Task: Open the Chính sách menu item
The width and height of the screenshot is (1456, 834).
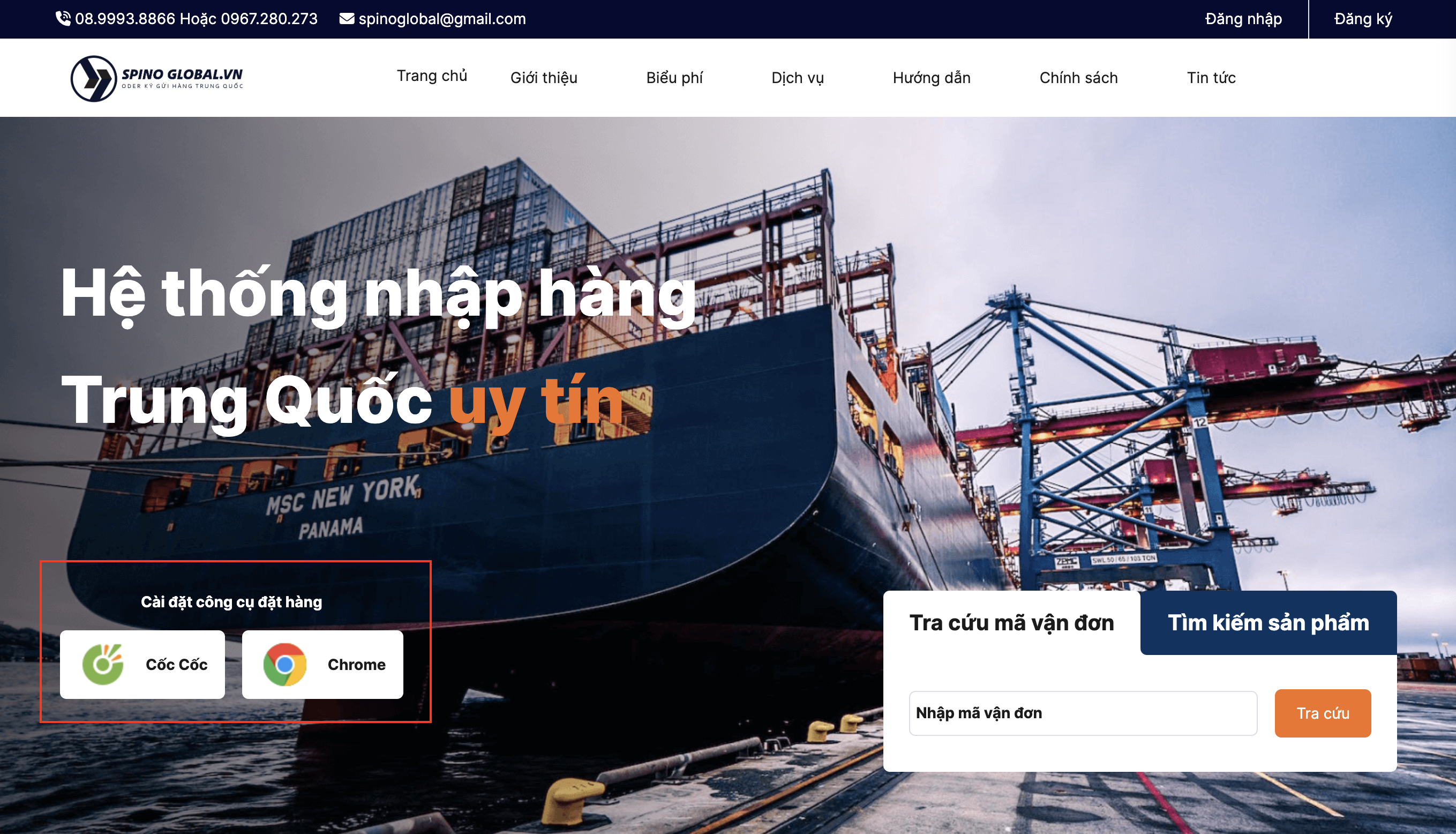Action: pos(1078,78)
